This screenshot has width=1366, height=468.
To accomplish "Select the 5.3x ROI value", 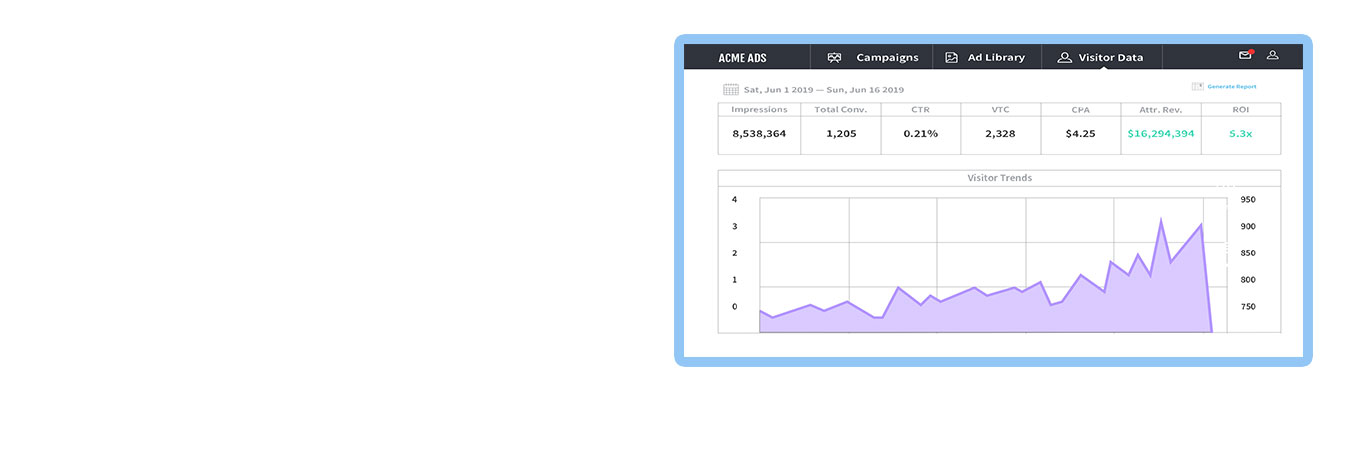I will [1241, 133].
